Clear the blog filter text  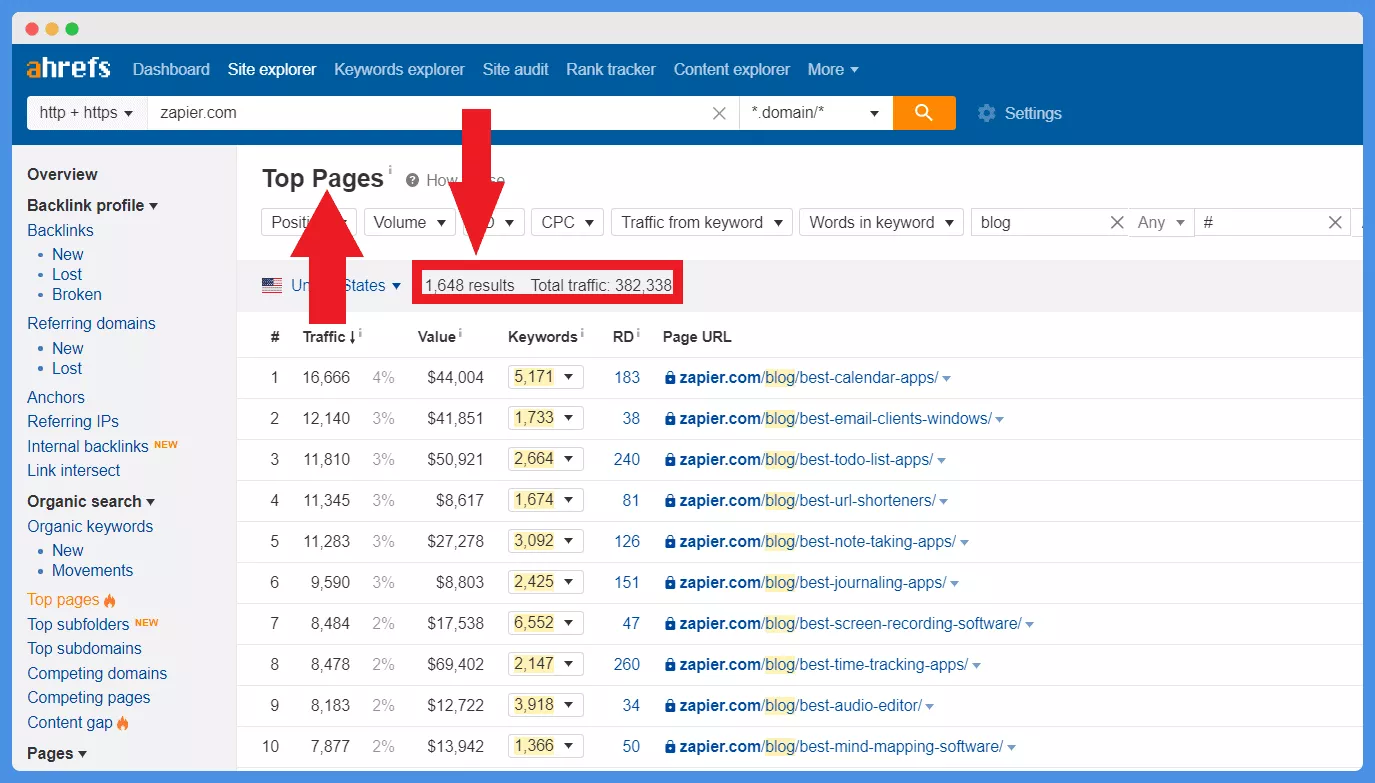(x=1117, y=222)
